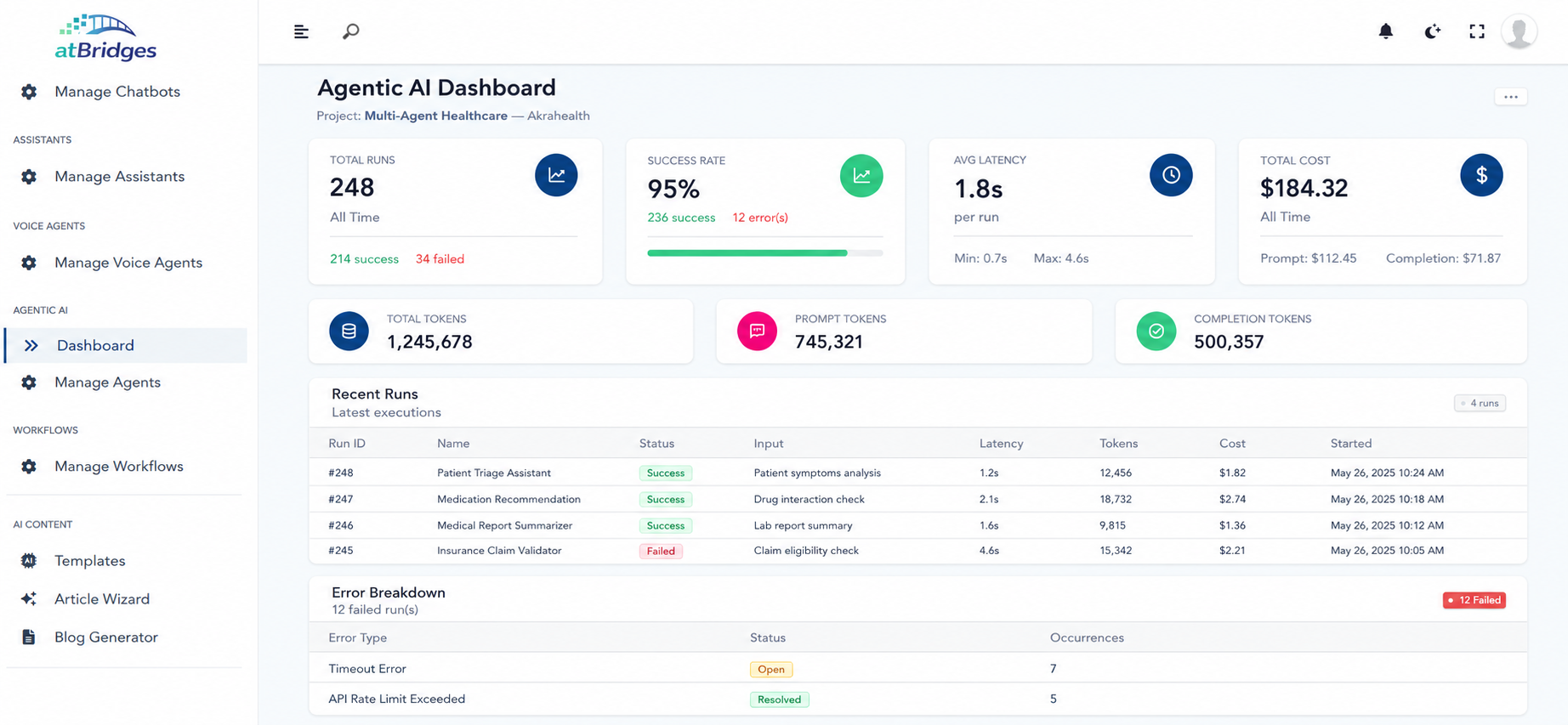1568x725 pixels.
Task: Click the Timeout Error row label
Action: pyautogui.click(x=367, y=669)
